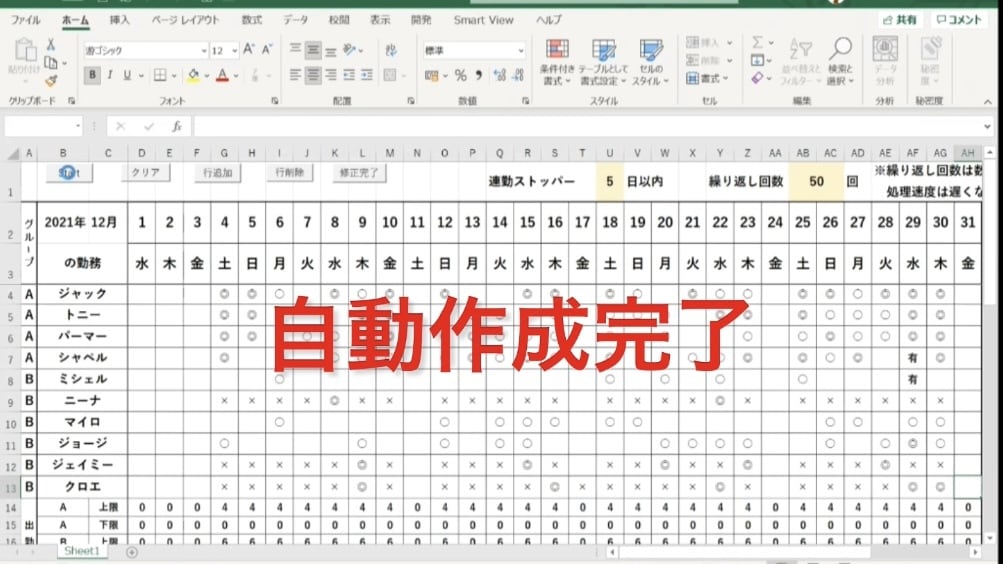Align text to top
The width and height of the screenshot is (1003, 564).
point(295,49)
